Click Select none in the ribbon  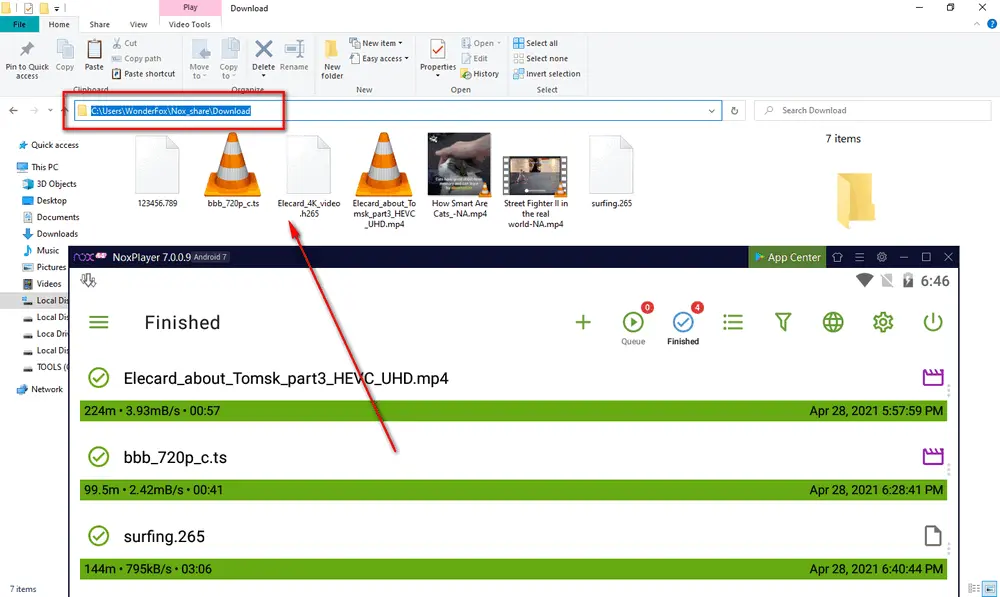[541, 58]
